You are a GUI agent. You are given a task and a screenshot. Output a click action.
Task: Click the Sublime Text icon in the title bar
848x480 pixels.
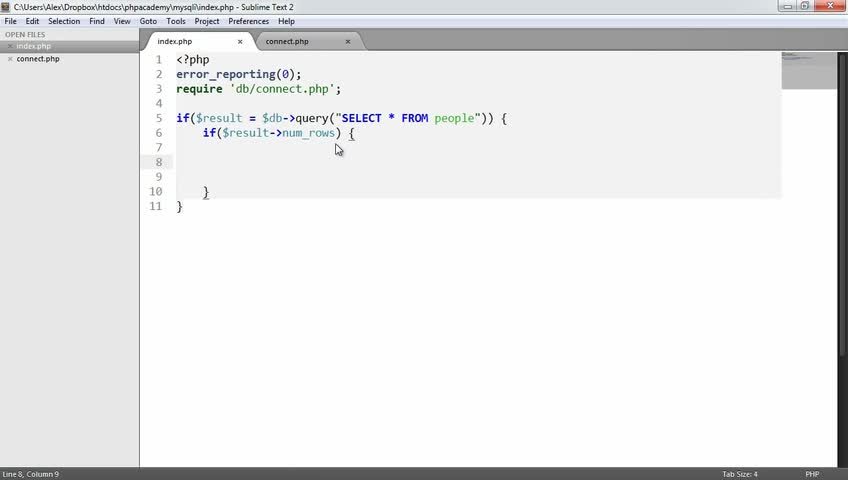(5, 7)
